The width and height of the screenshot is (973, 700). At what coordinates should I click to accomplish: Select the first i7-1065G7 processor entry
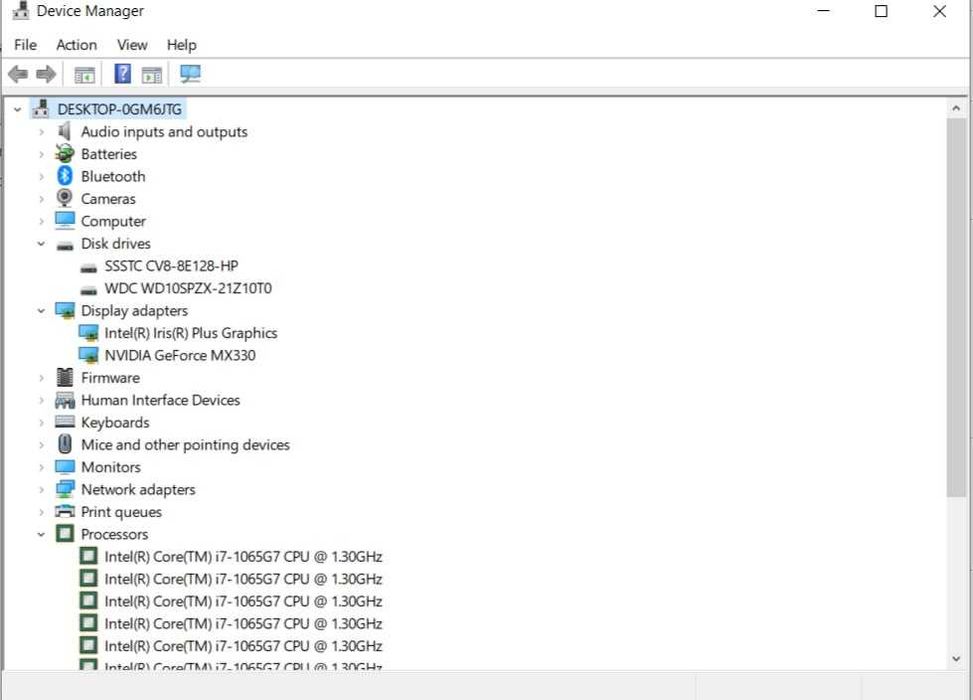tap(243, 557)
